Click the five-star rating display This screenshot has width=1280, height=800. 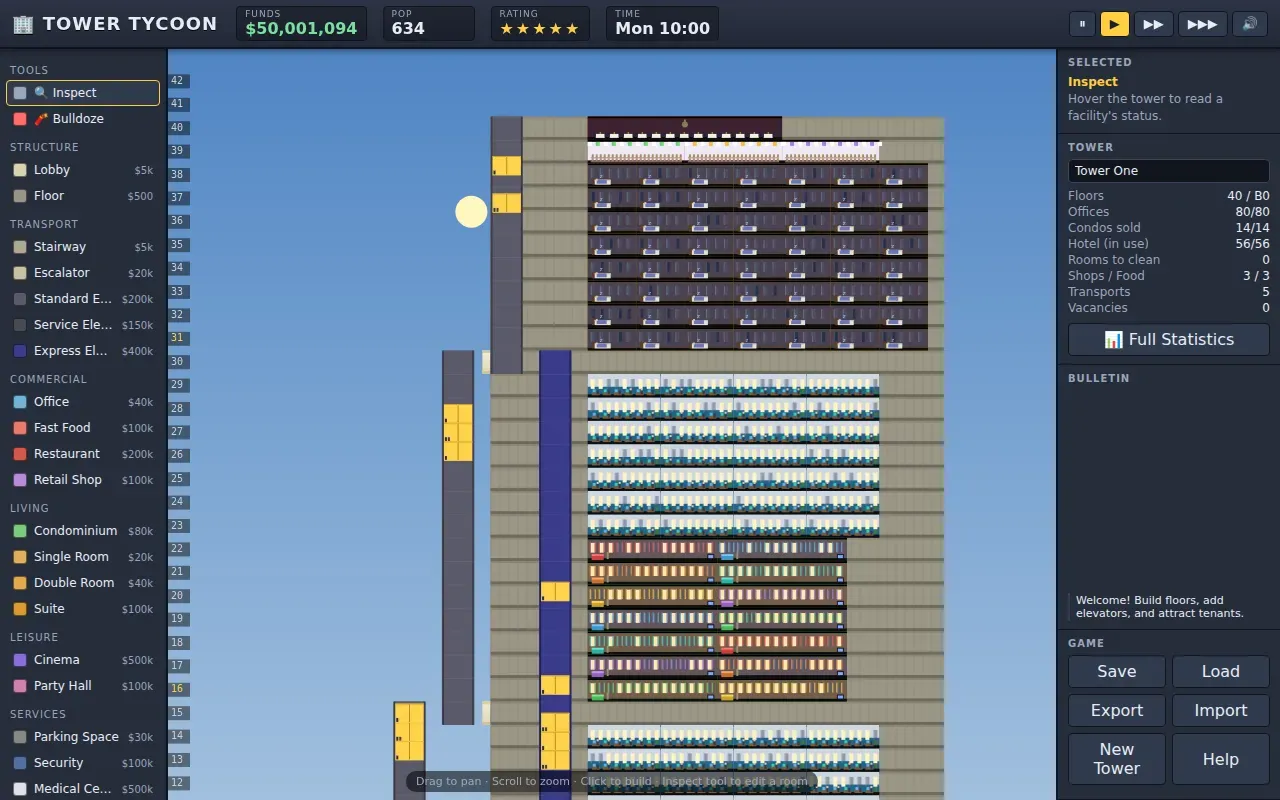point(540,29)
